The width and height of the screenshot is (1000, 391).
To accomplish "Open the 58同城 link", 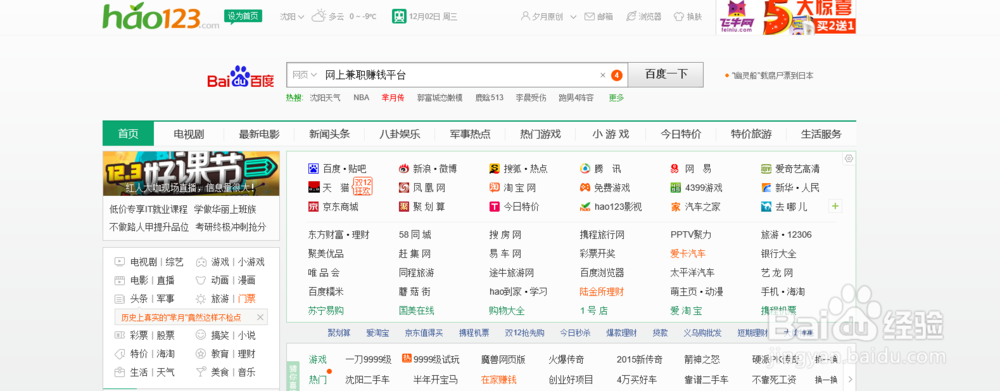I will tap(415, 235).
